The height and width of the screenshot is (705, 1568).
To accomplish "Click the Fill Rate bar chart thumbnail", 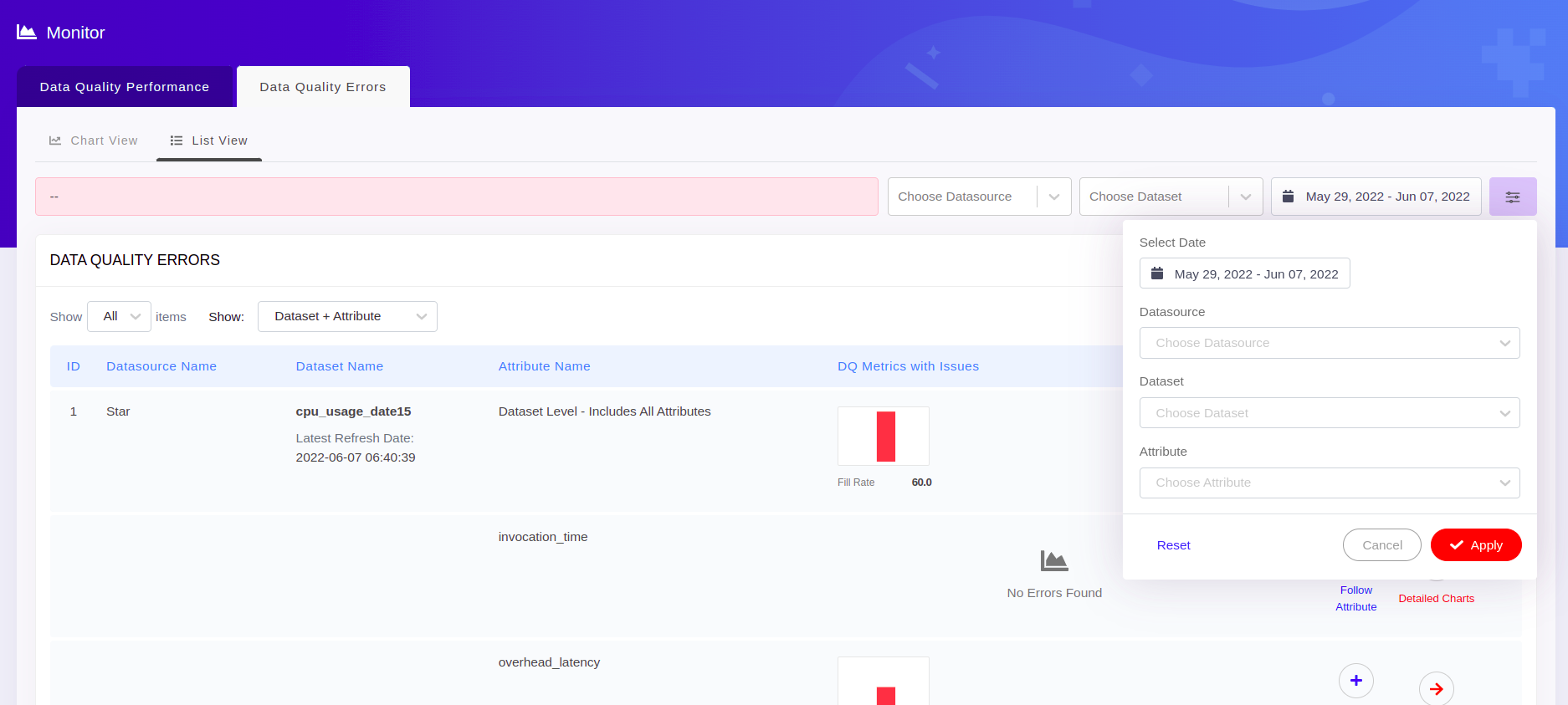I will click(x=884, y=436).
